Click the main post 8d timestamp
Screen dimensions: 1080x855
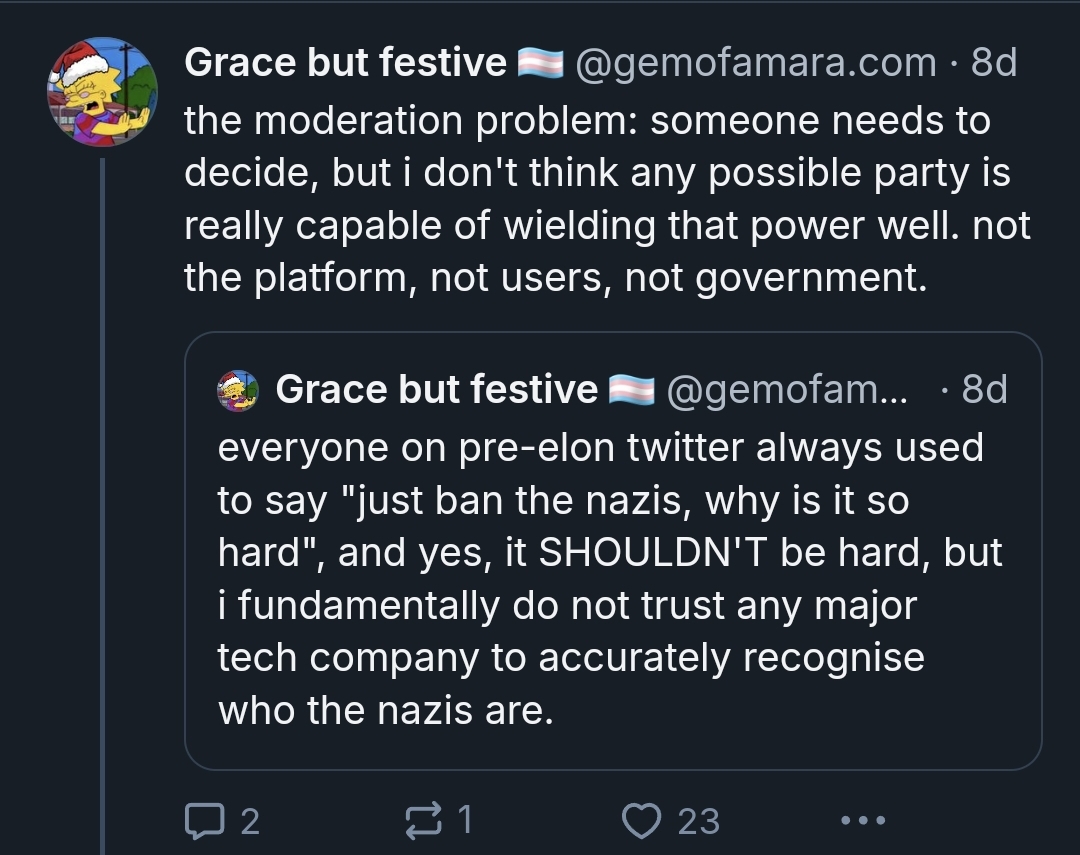994,63
